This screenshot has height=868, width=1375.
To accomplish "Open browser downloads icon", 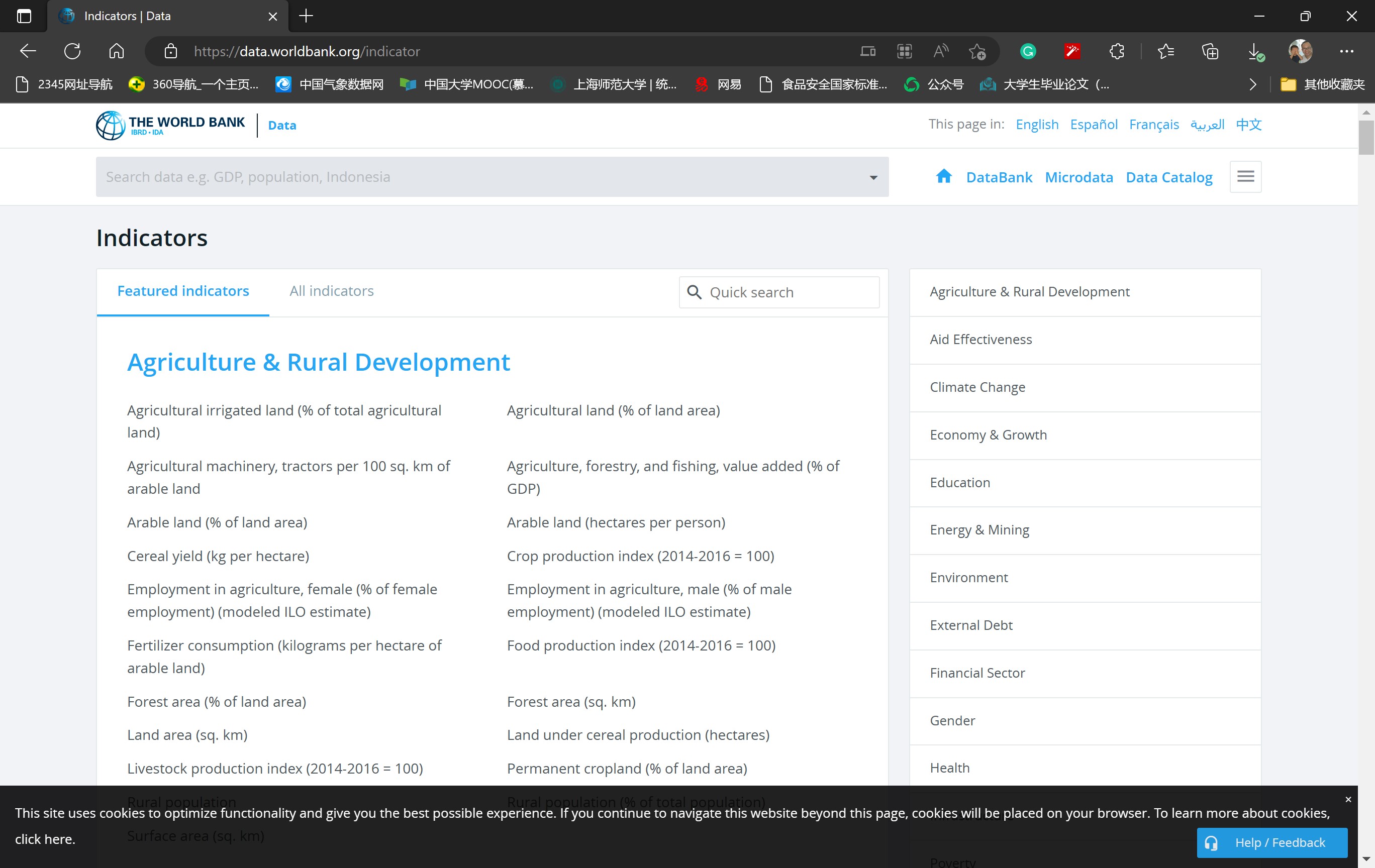I will tap(1254, 51).
